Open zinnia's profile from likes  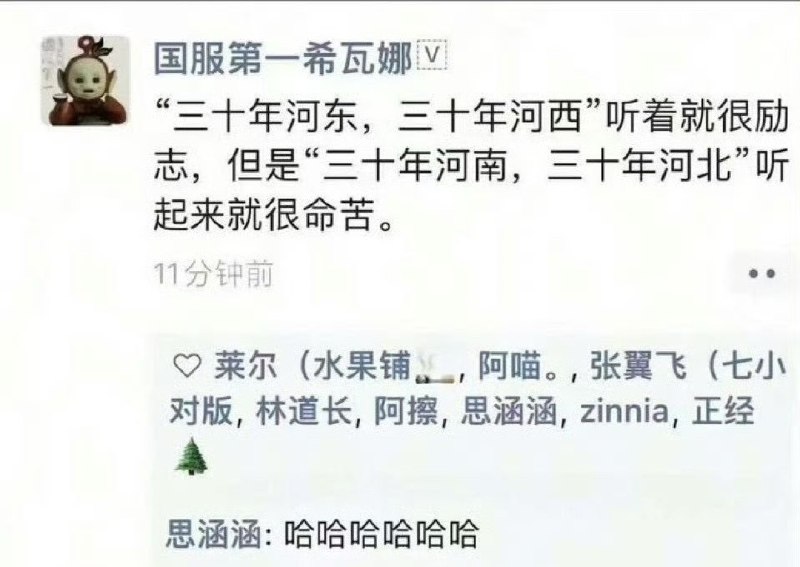[624, 411]
